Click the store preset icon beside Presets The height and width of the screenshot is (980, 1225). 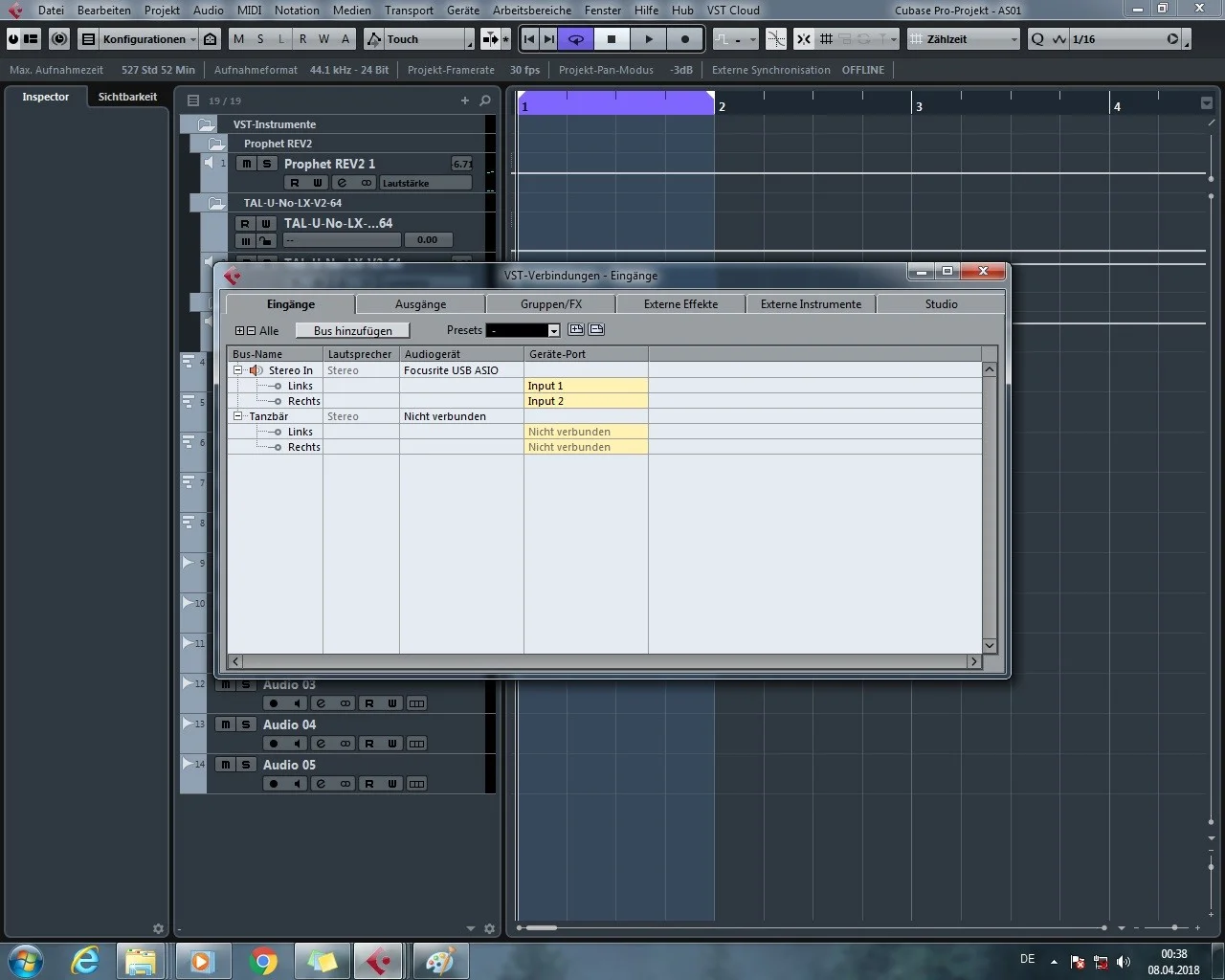point(576,329)
